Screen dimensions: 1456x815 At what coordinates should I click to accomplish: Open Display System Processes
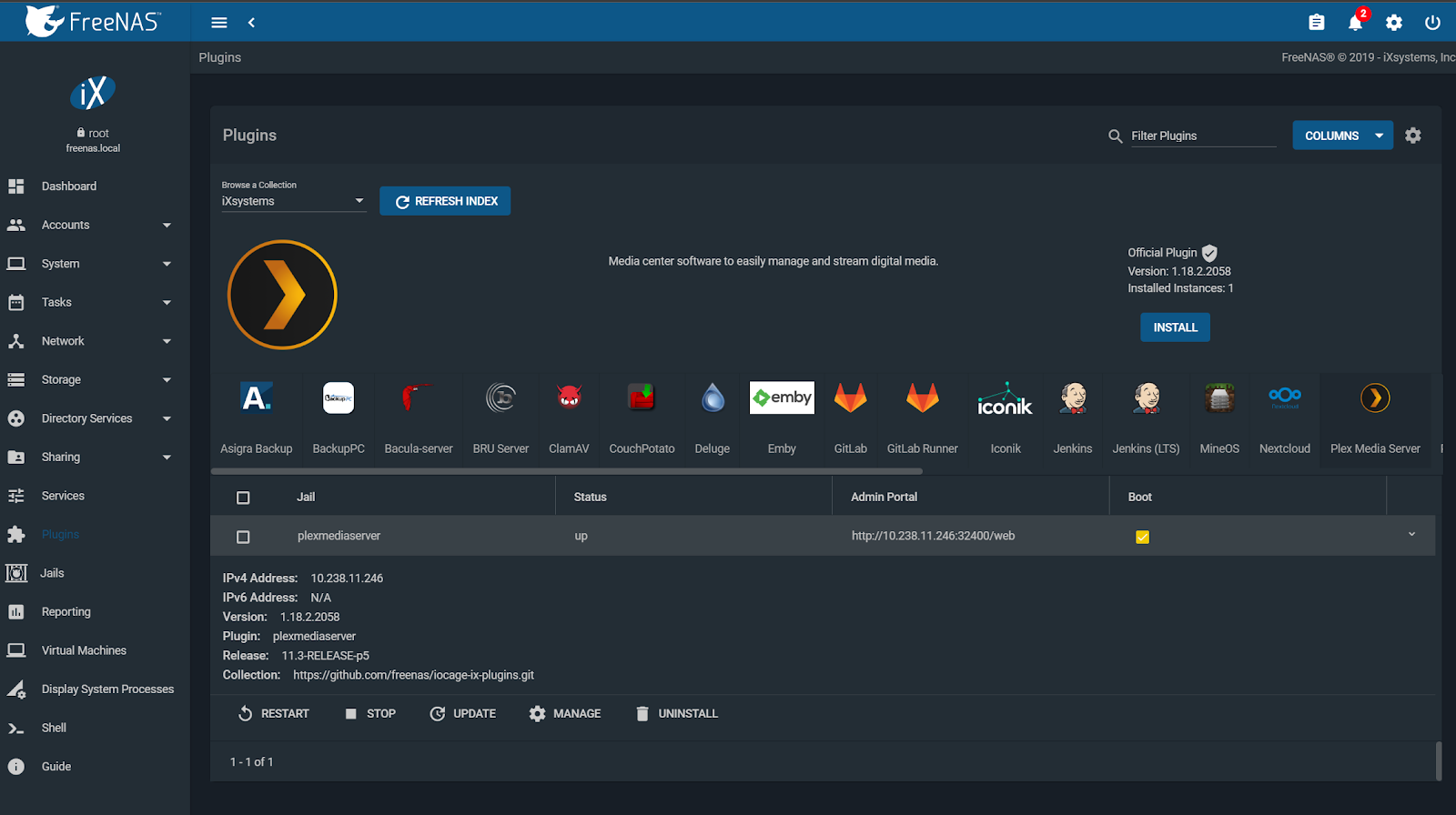[95, 689]
